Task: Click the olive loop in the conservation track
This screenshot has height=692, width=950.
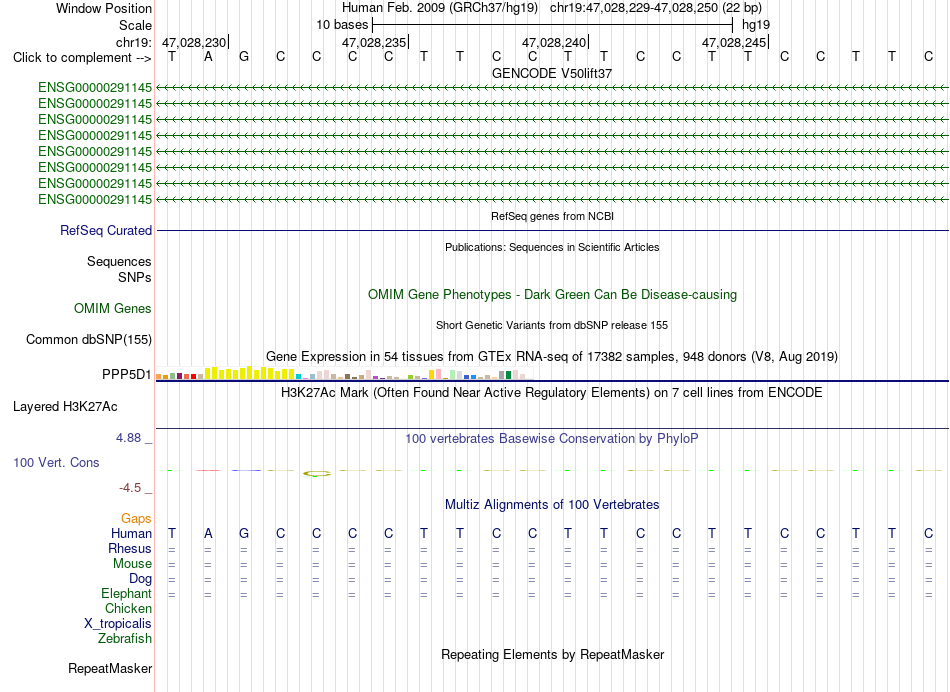Action: click(x=317, y=473)
